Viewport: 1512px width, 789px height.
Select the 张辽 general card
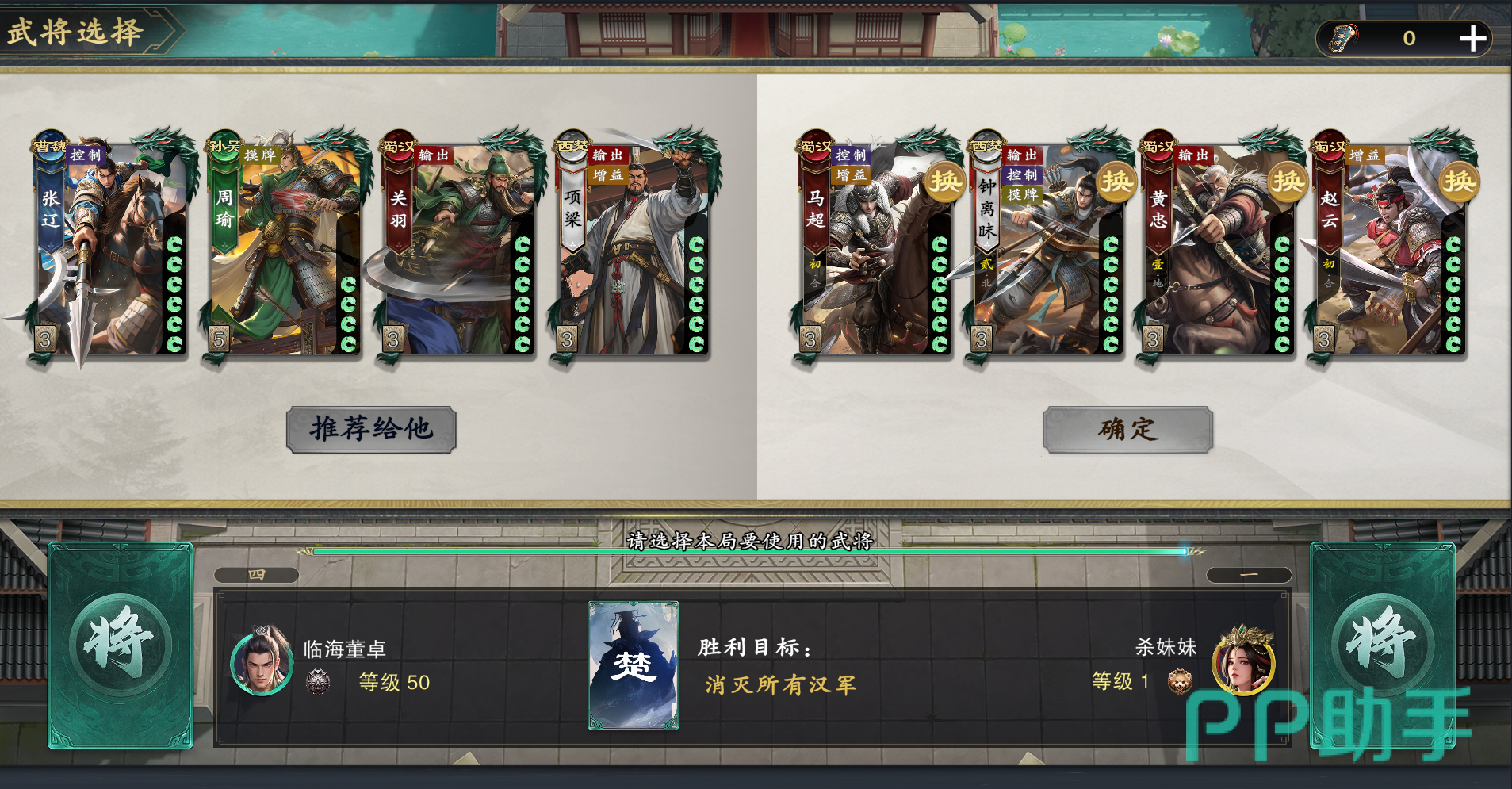tap(109, 247)
